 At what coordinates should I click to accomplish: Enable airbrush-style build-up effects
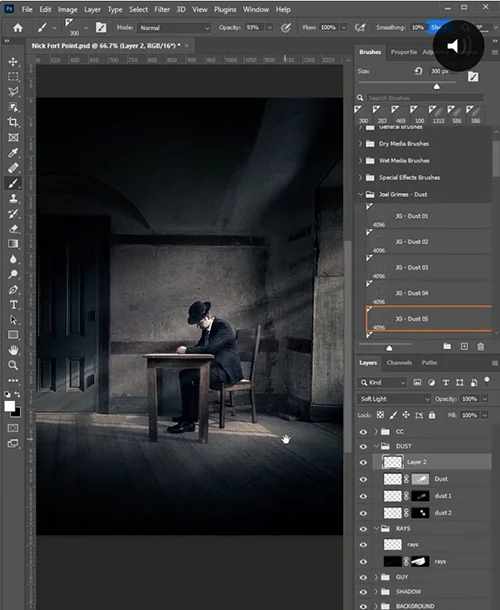click(x=360, y=27)
